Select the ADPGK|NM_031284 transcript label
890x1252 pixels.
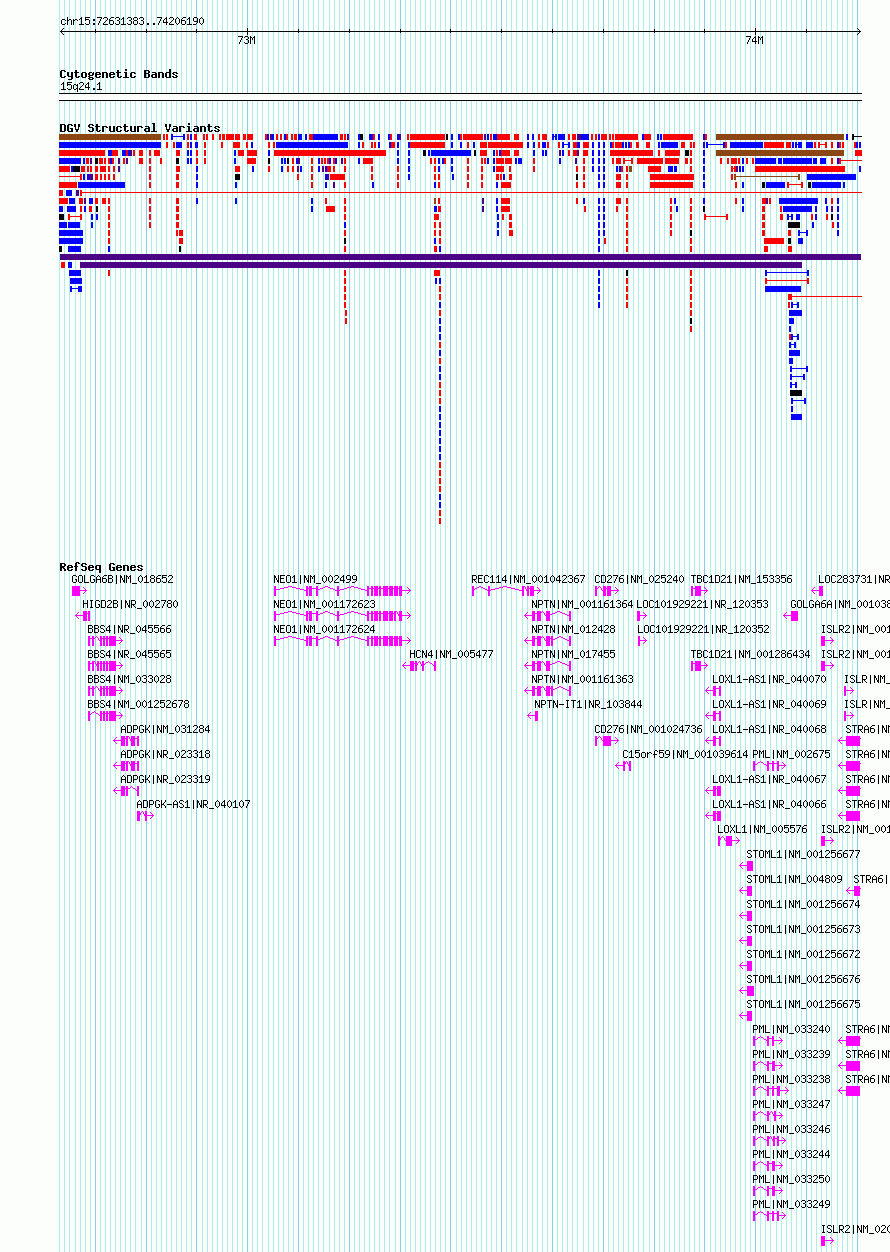coord(165,729)
